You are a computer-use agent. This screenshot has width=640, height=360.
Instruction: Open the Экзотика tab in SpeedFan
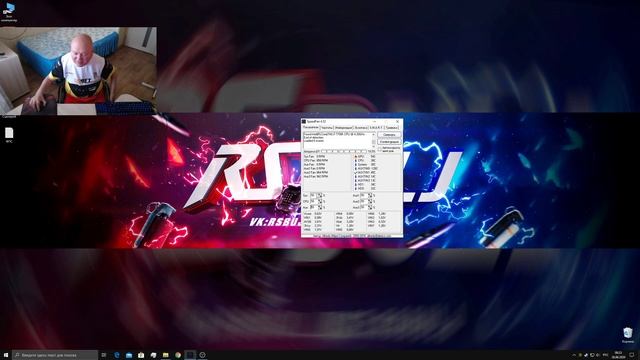click(361, 128)
